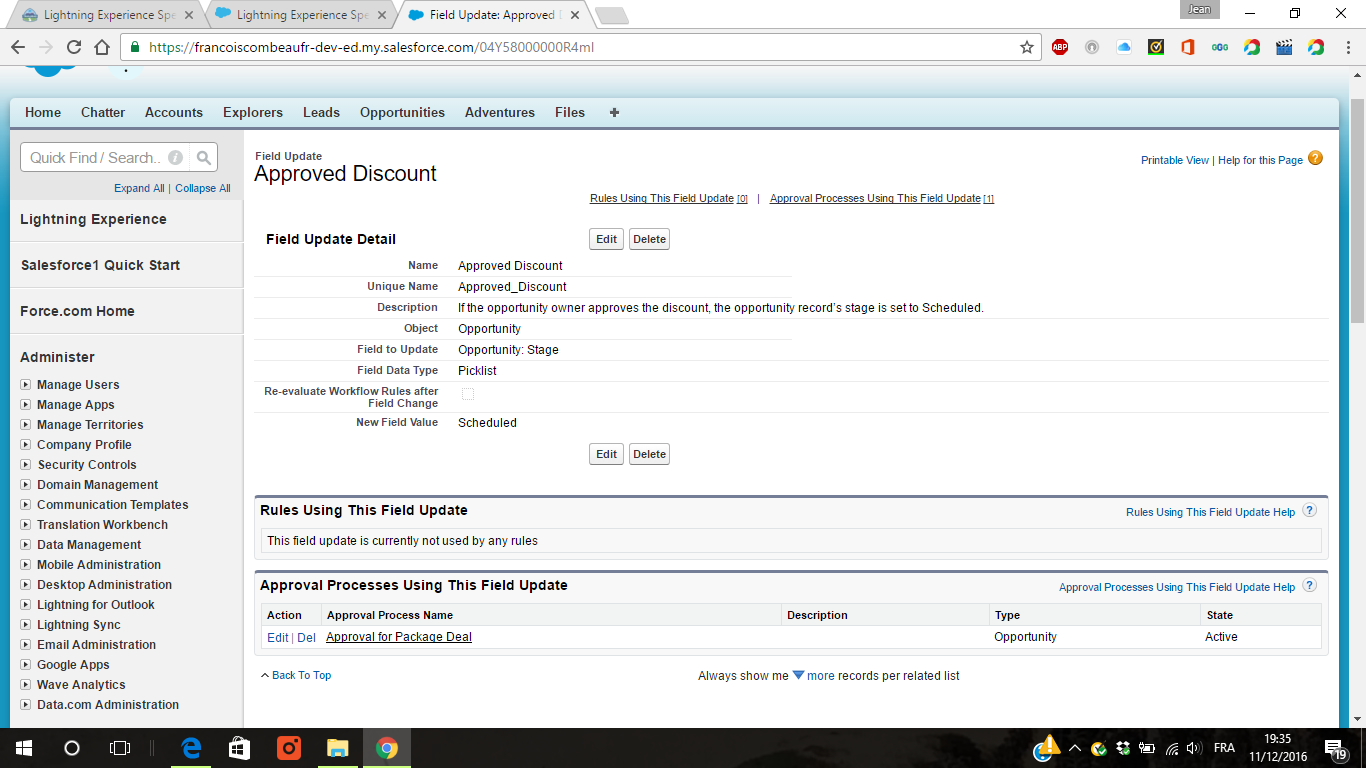The width and height of the screenshot is (1366, 768).
Task: Open the iCloud extension icon
Action: tap(1124, 47)
